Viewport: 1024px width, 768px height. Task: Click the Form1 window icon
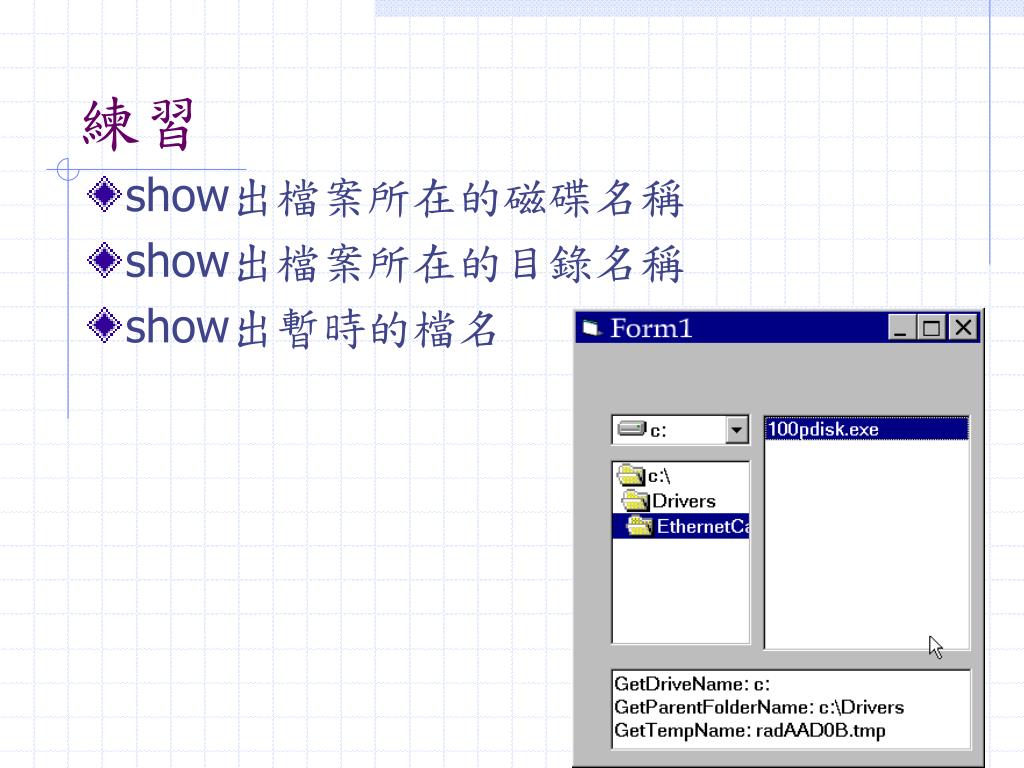(x=592, y=328)
